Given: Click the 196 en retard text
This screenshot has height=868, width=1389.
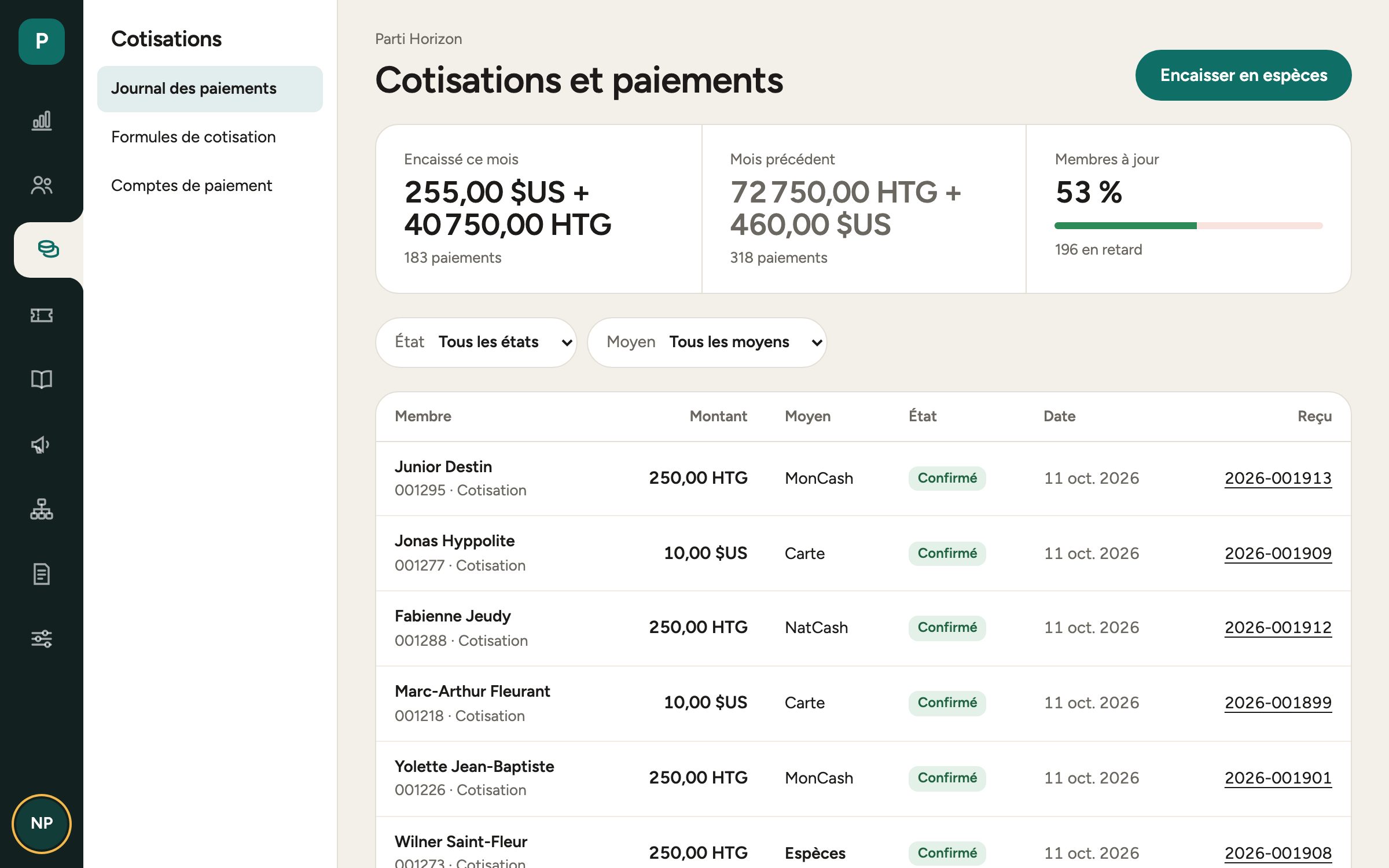Looking at the screenshot, I should click(x=1098, y=250).
